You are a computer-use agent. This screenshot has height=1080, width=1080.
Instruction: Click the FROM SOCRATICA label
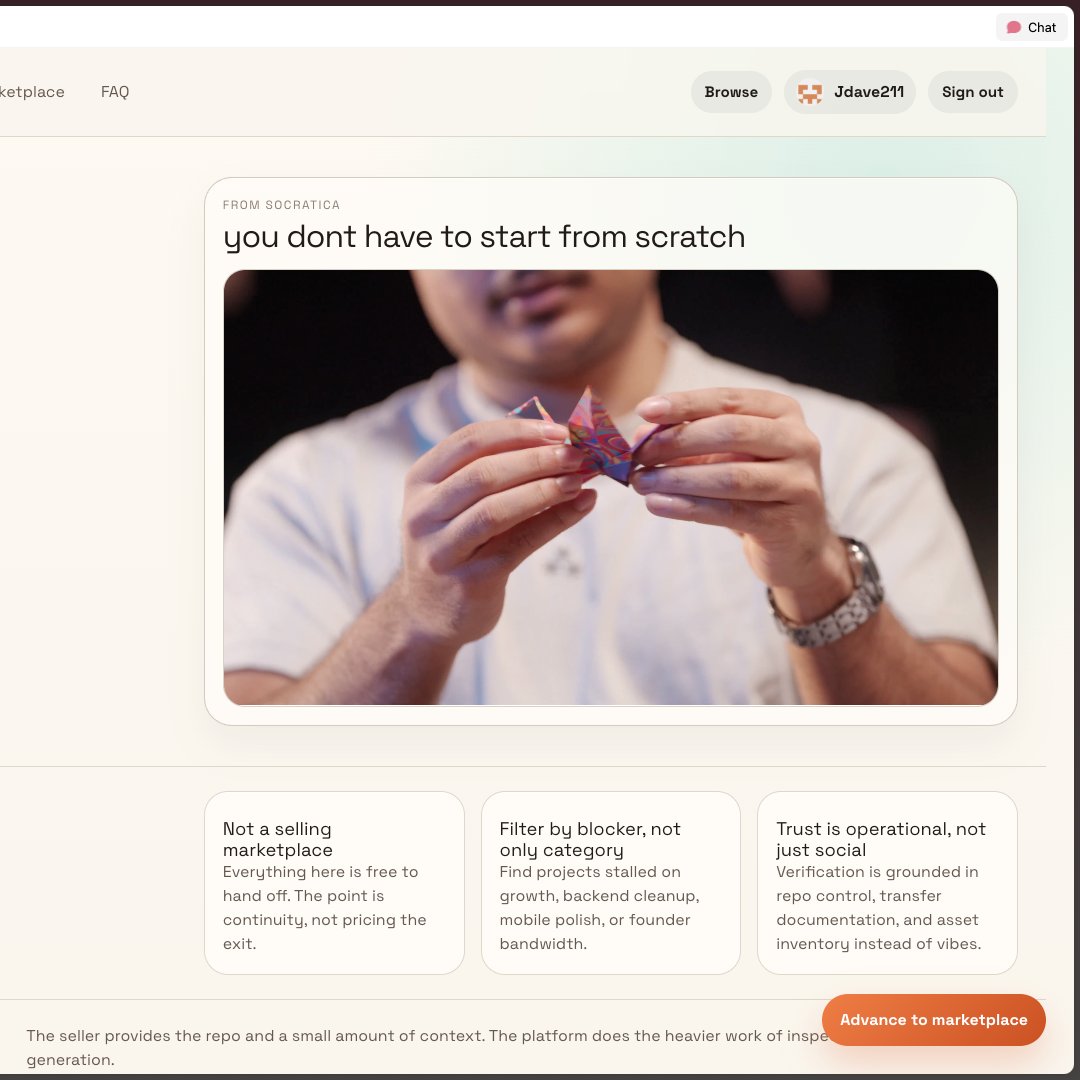coord(281,205)
